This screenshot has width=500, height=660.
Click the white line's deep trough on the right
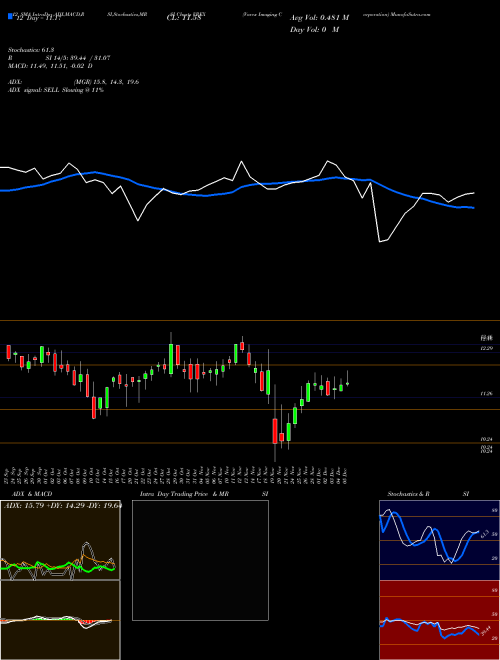pyautogui.click(x=380, y=241)
